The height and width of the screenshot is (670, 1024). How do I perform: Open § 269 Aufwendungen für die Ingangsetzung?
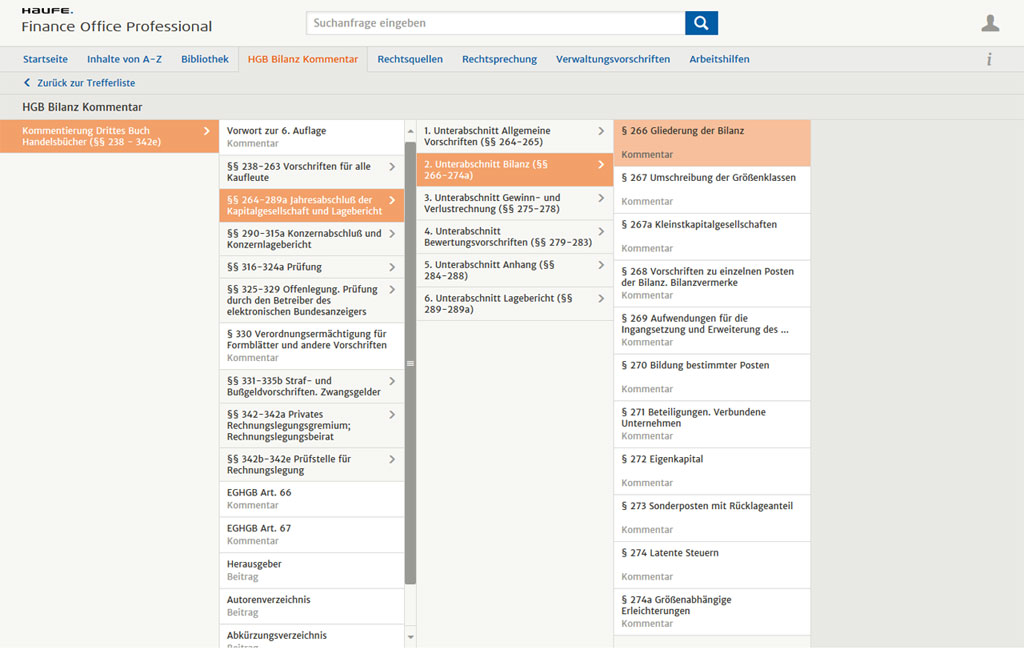(712, 330)
